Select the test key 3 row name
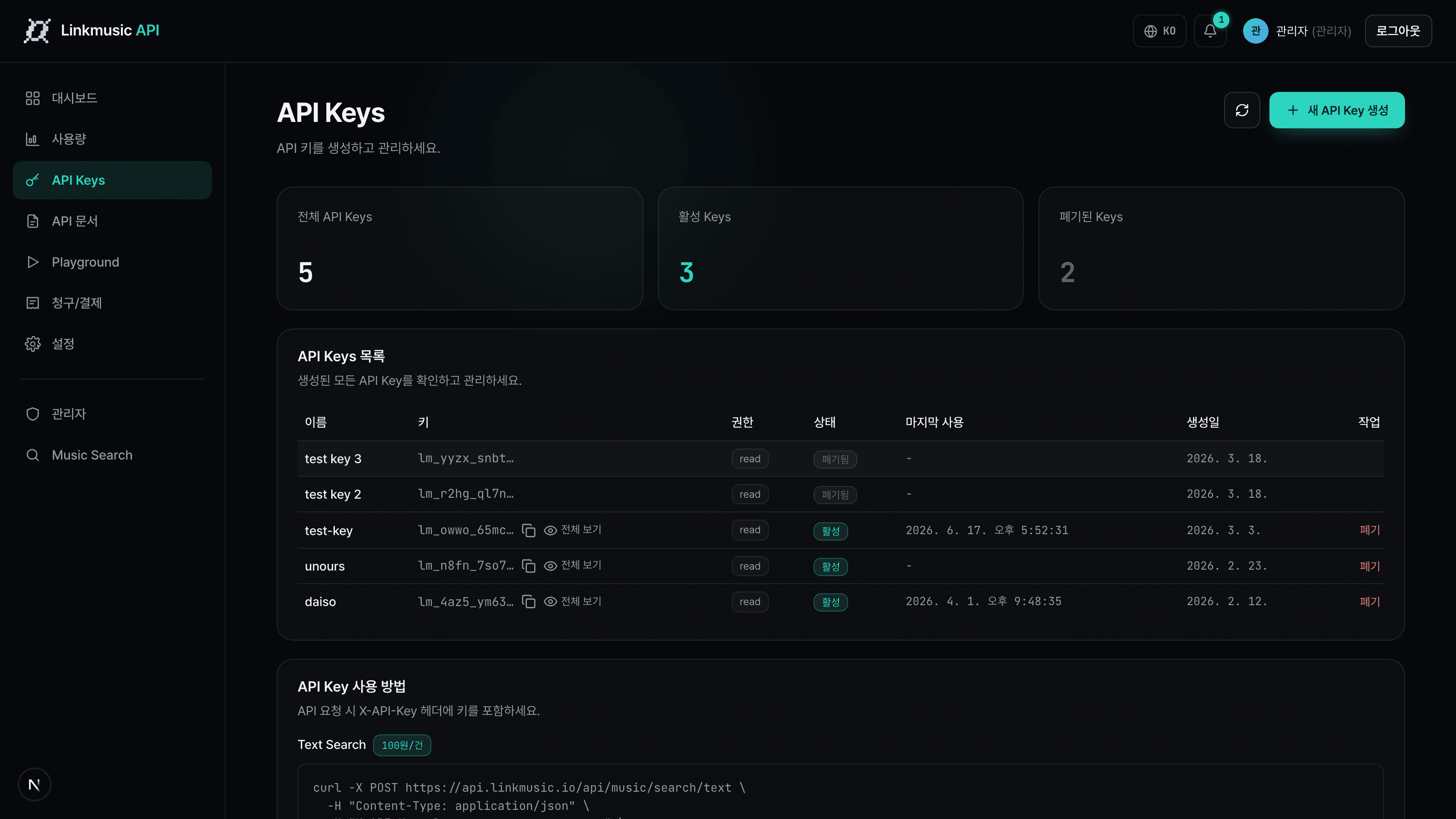The image size is (1456, 819). (x=333, y=459)
